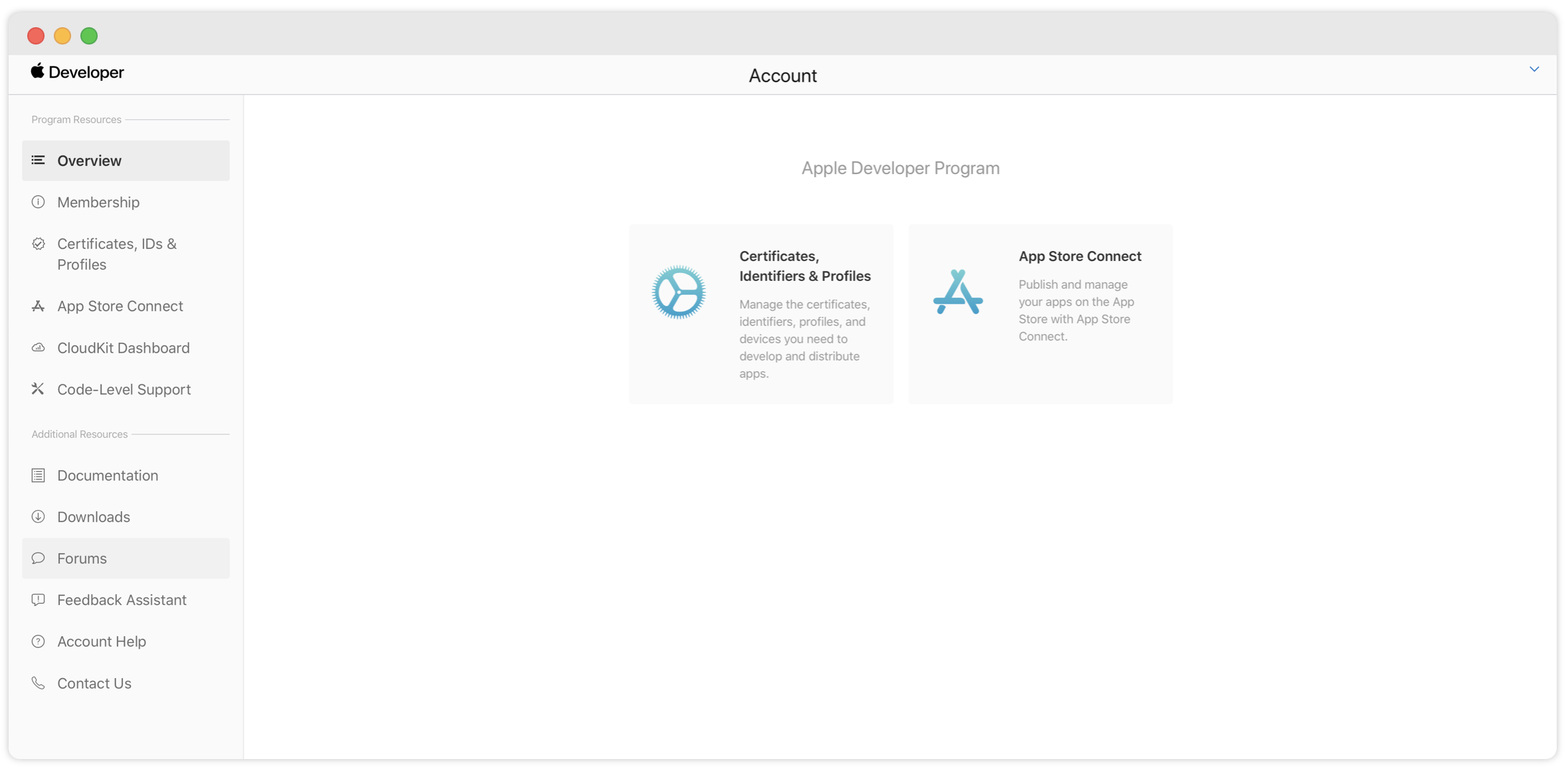Select the Overview list icon

38,160
